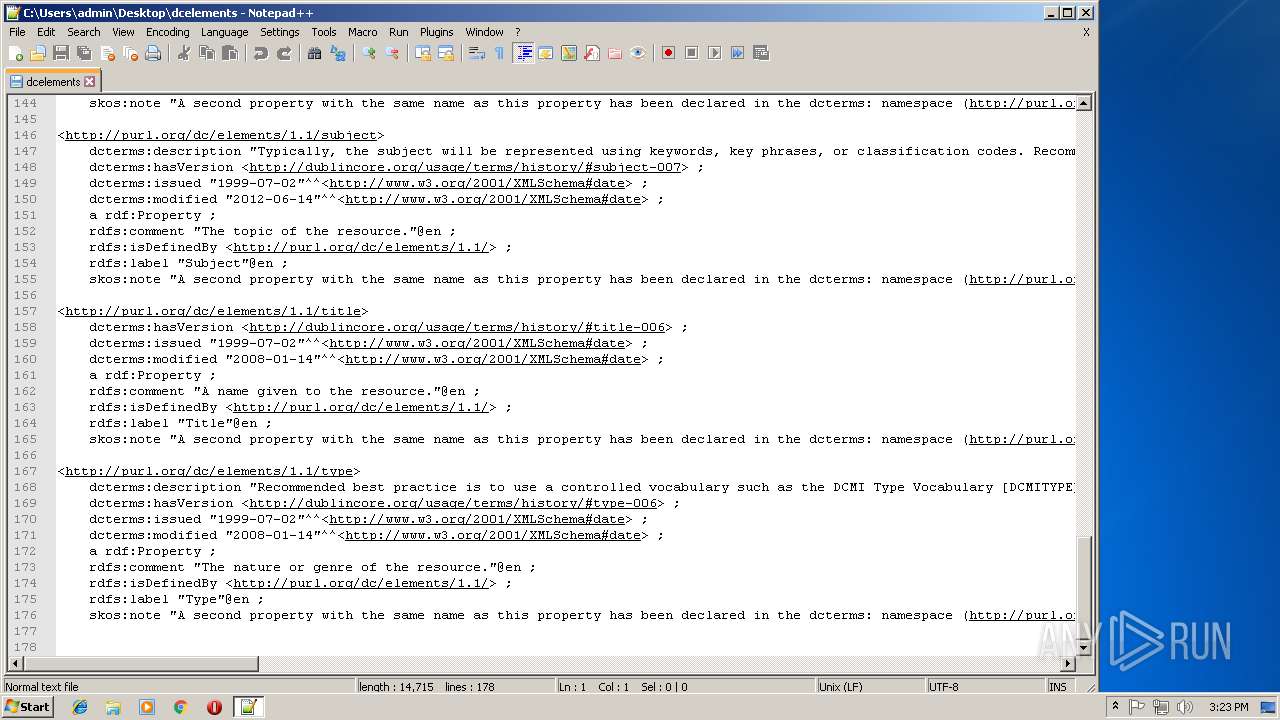Viewport: 1280px width, 720px height.
Task: Open the Replace dialog toolbar icon
Action: pyautogui.click(x=338, y=53)
